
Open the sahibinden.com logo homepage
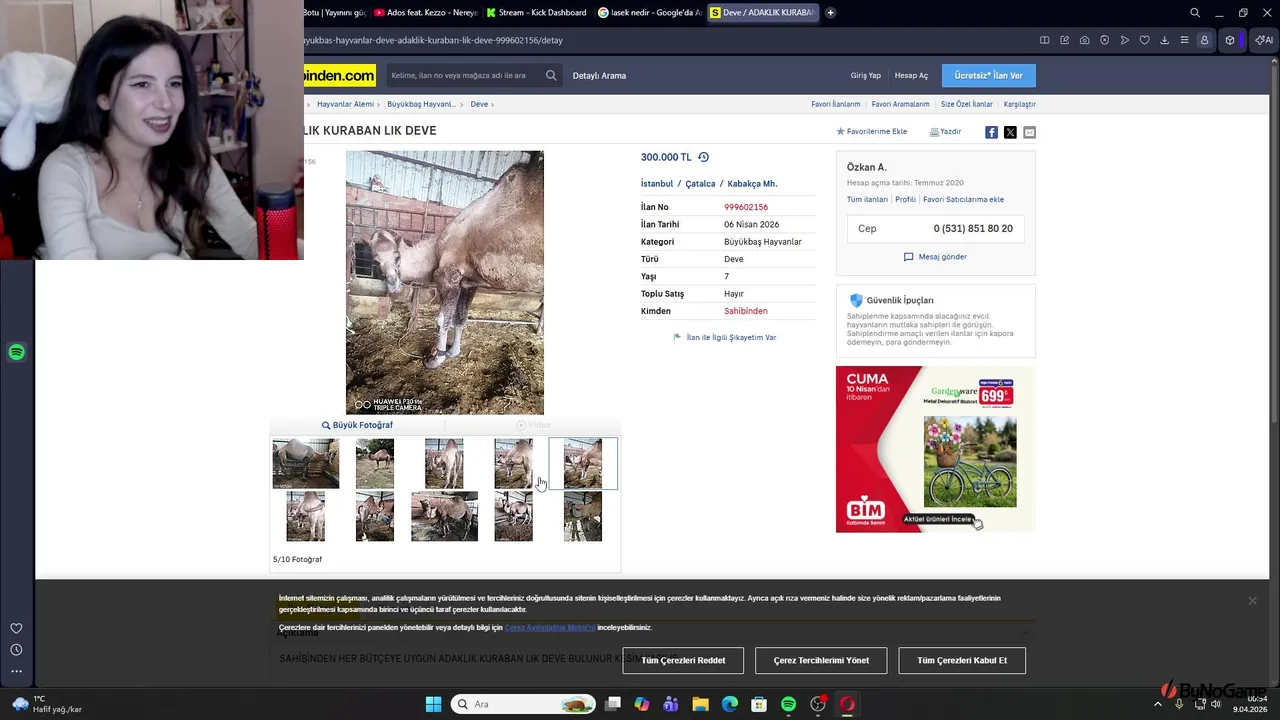pyautogui.click(x=340, y=75)
